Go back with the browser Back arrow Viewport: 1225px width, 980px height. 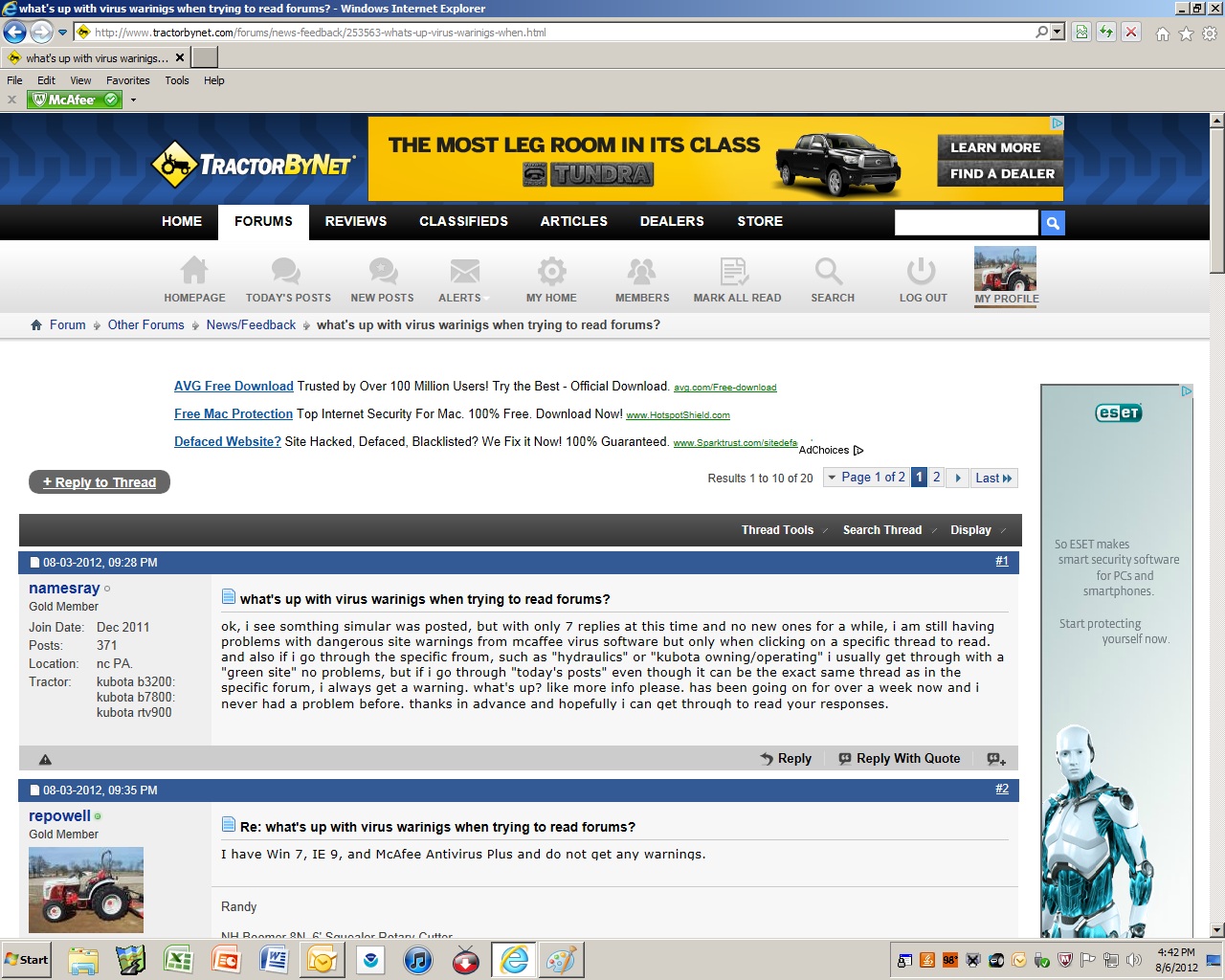point(14,33)
